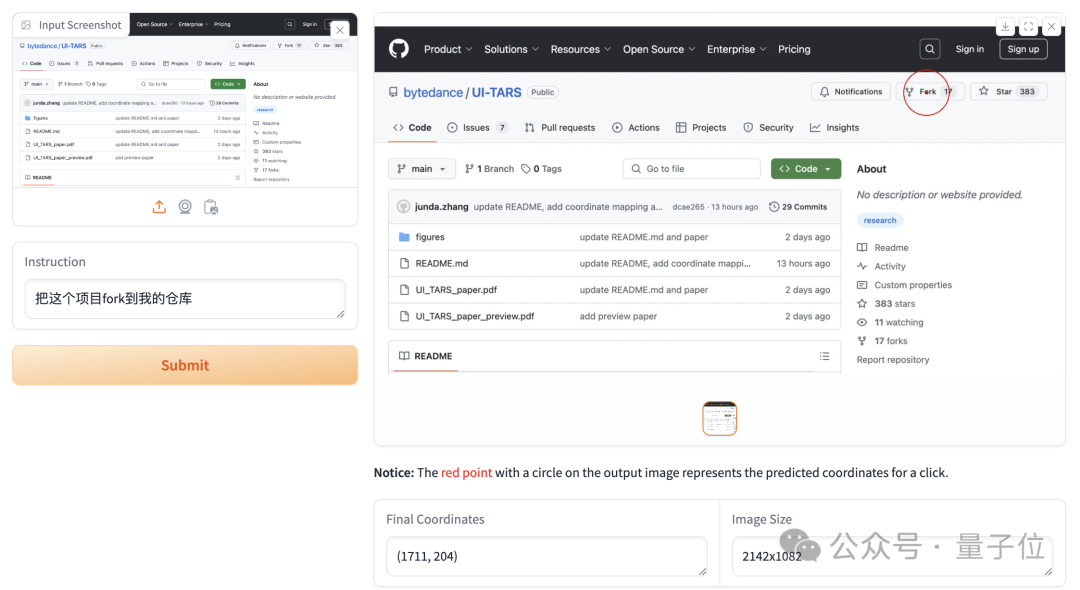1080x590 pixels.
Task: Click Pricing link in large output image
Action: [x=794, y=49]
